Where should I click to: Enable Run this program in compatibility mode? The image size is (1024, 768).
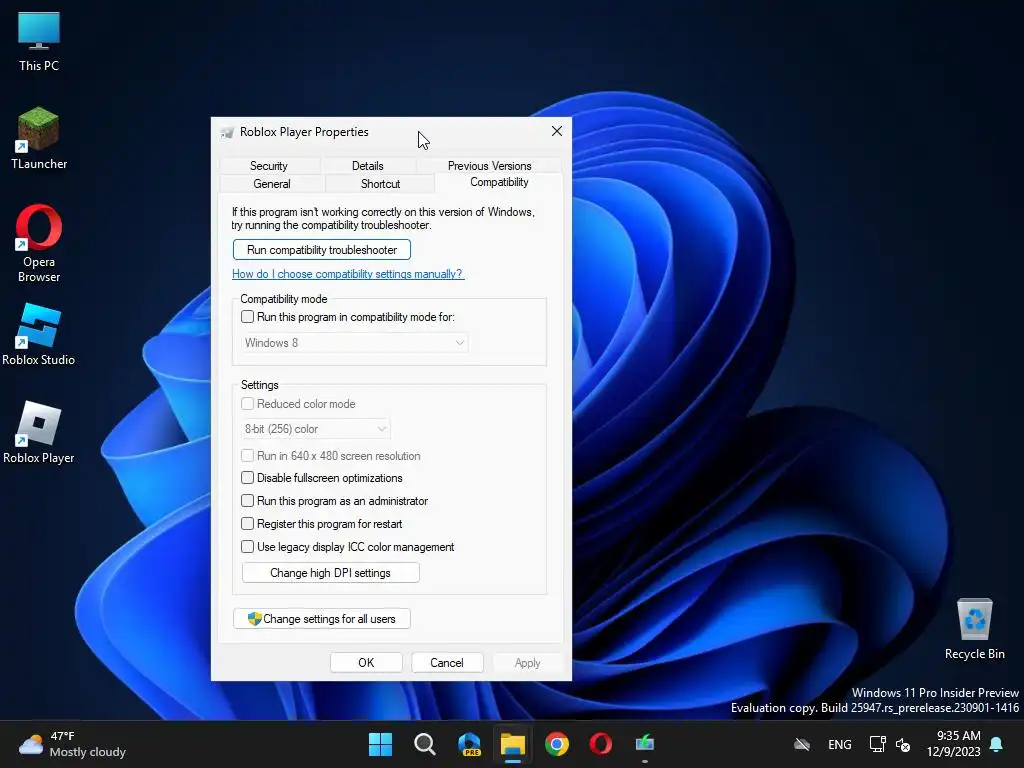tap(248, 317)
